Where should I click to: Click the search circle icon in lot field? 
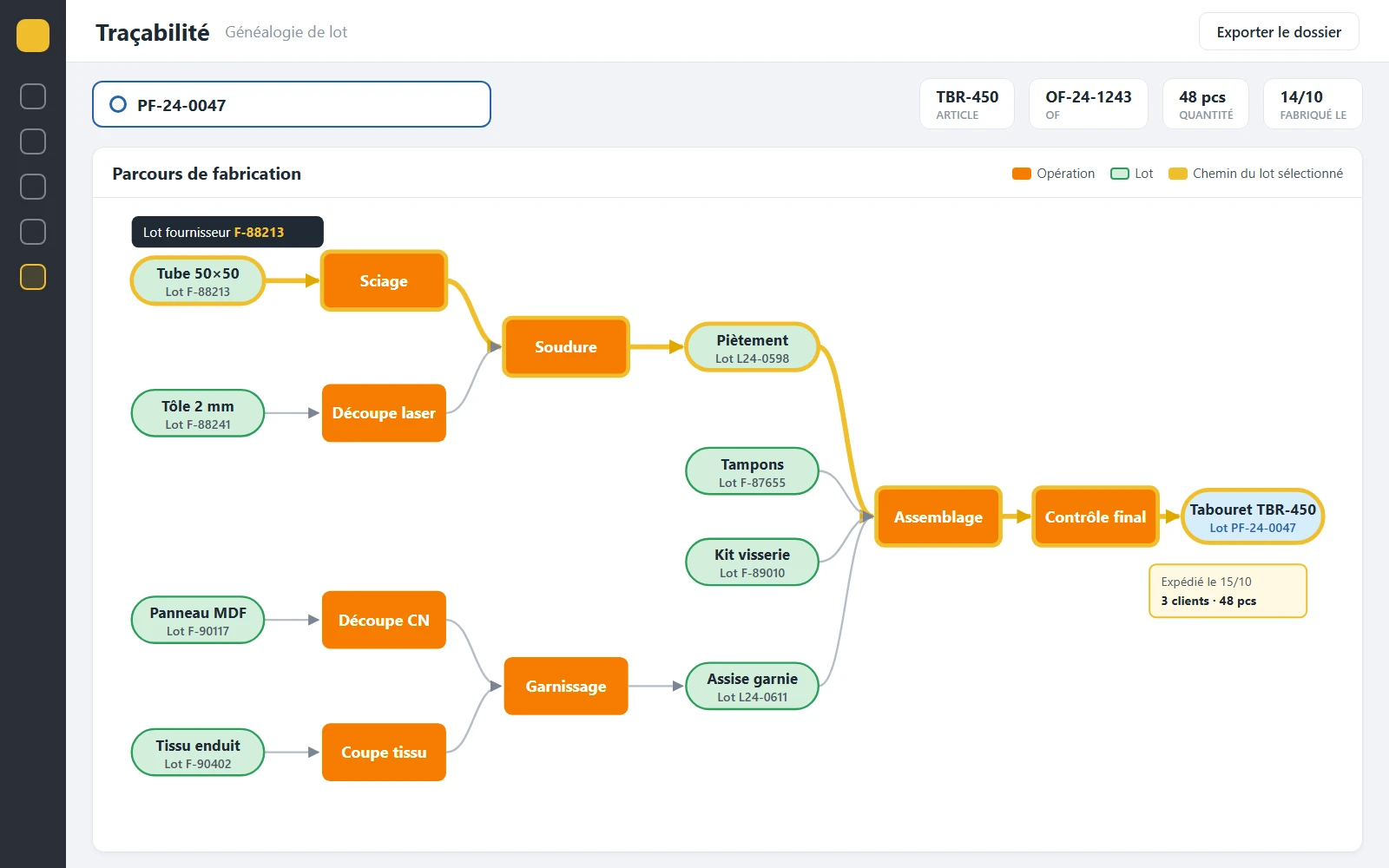point(118,104)
